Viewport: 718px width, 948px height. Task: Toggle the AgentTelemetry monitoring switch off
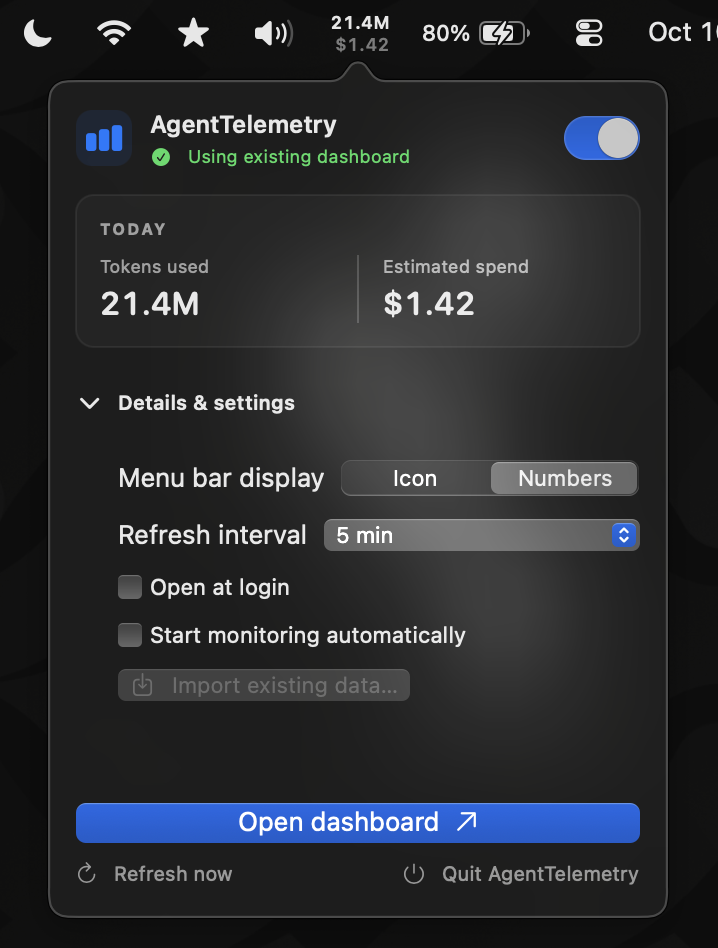pyautogui.click(x=601, y=138)
